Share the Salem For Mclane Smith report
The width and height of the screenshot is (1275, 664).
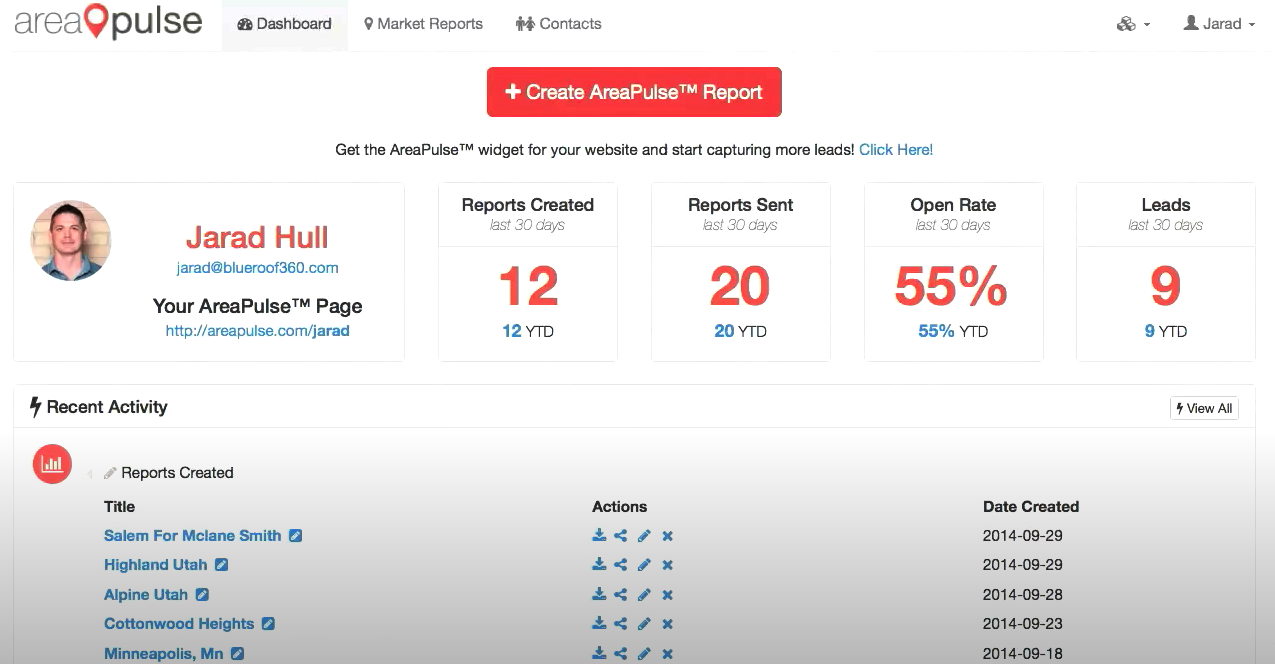coord(621,536)
